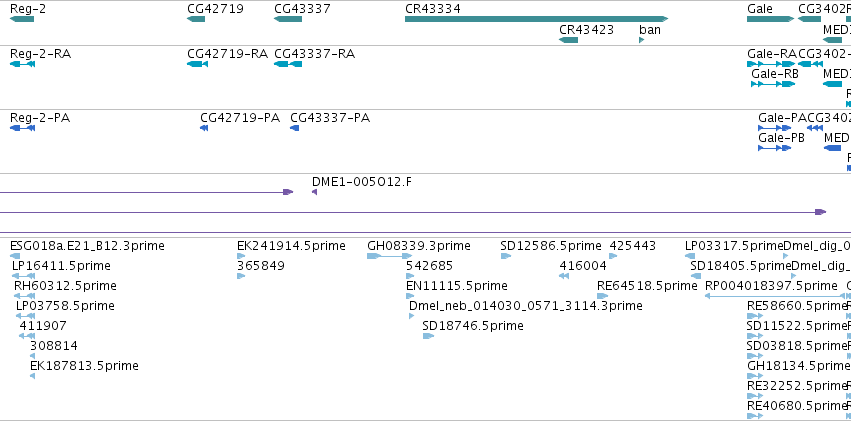Select EST 416004
Viewport: 851px width, 421px height.
point(564,276)
